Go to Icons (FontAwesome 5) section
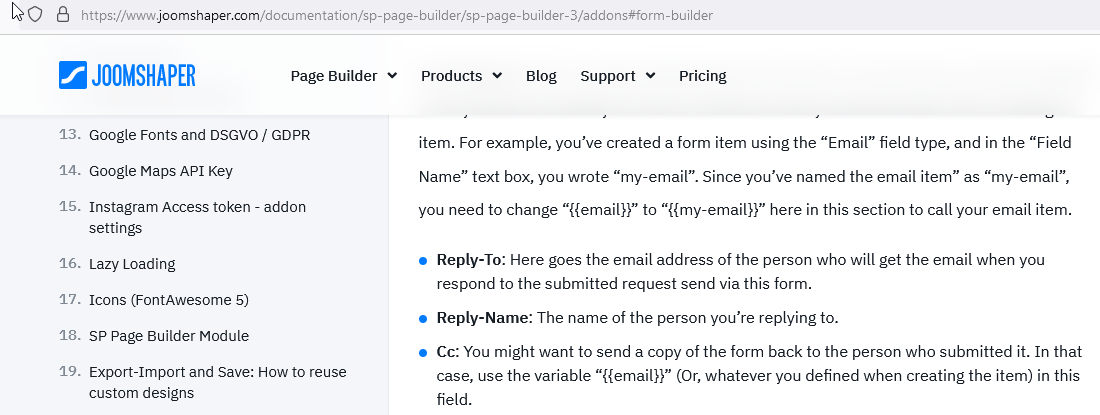This screenshot has height=415, width=1100. point(169,300)
